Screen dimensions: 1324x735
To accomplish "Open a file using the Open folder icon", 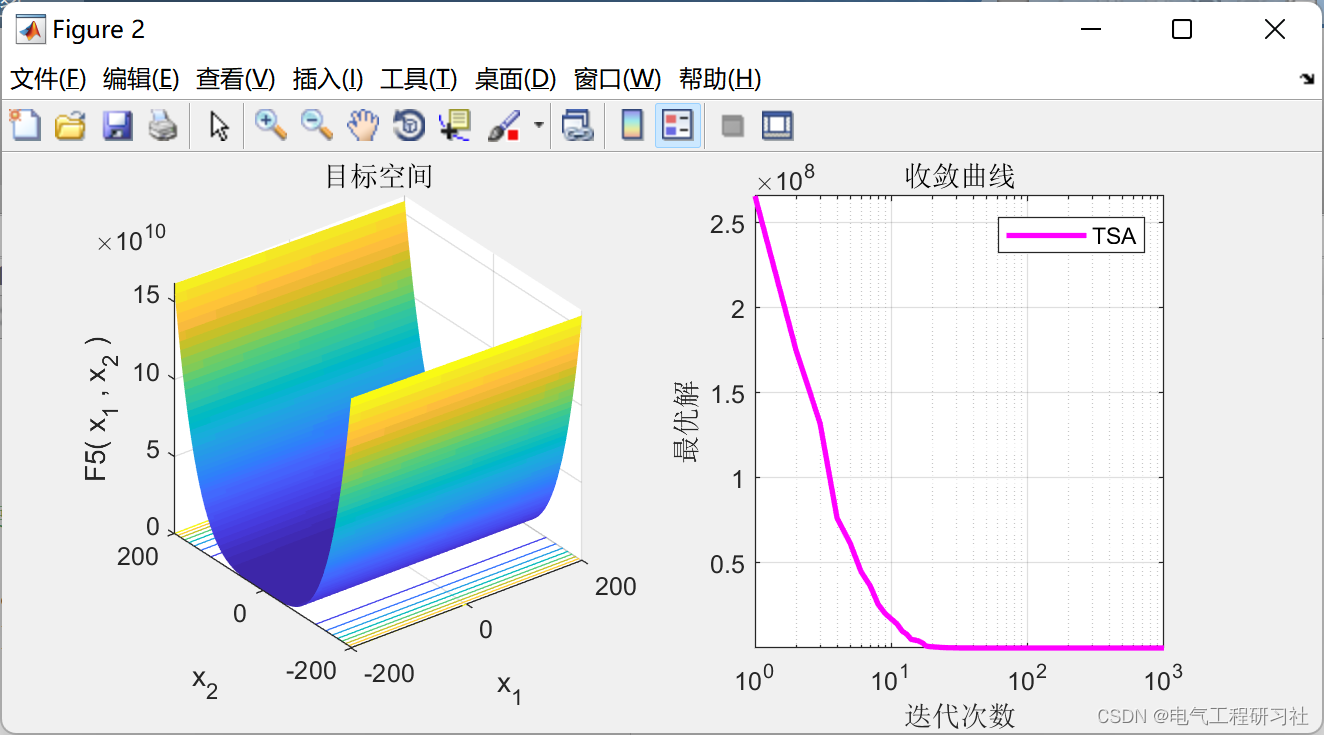I will tap(69, 125).
